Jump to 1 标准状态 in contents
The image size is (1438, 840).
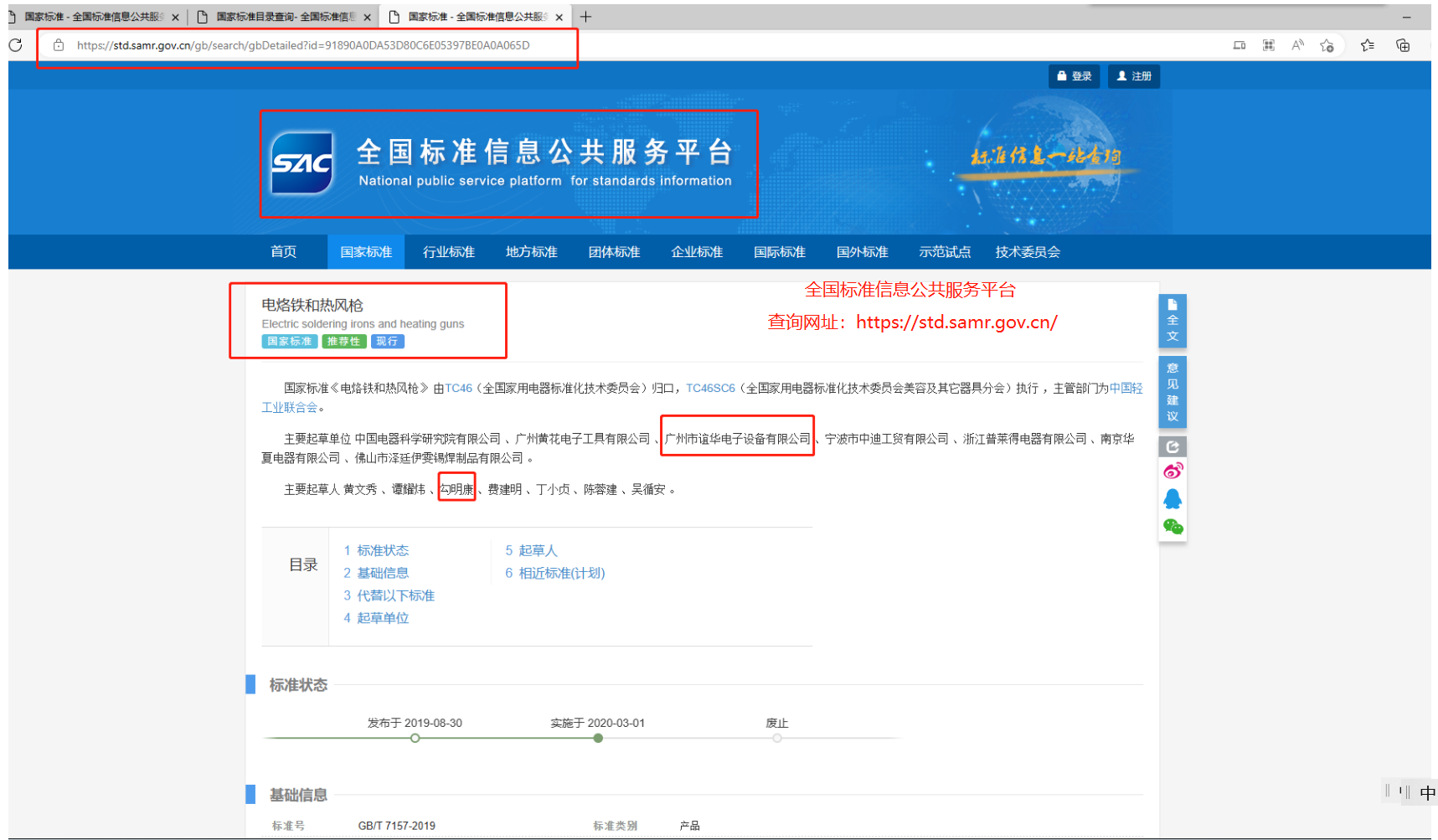[x=376, y=551]
